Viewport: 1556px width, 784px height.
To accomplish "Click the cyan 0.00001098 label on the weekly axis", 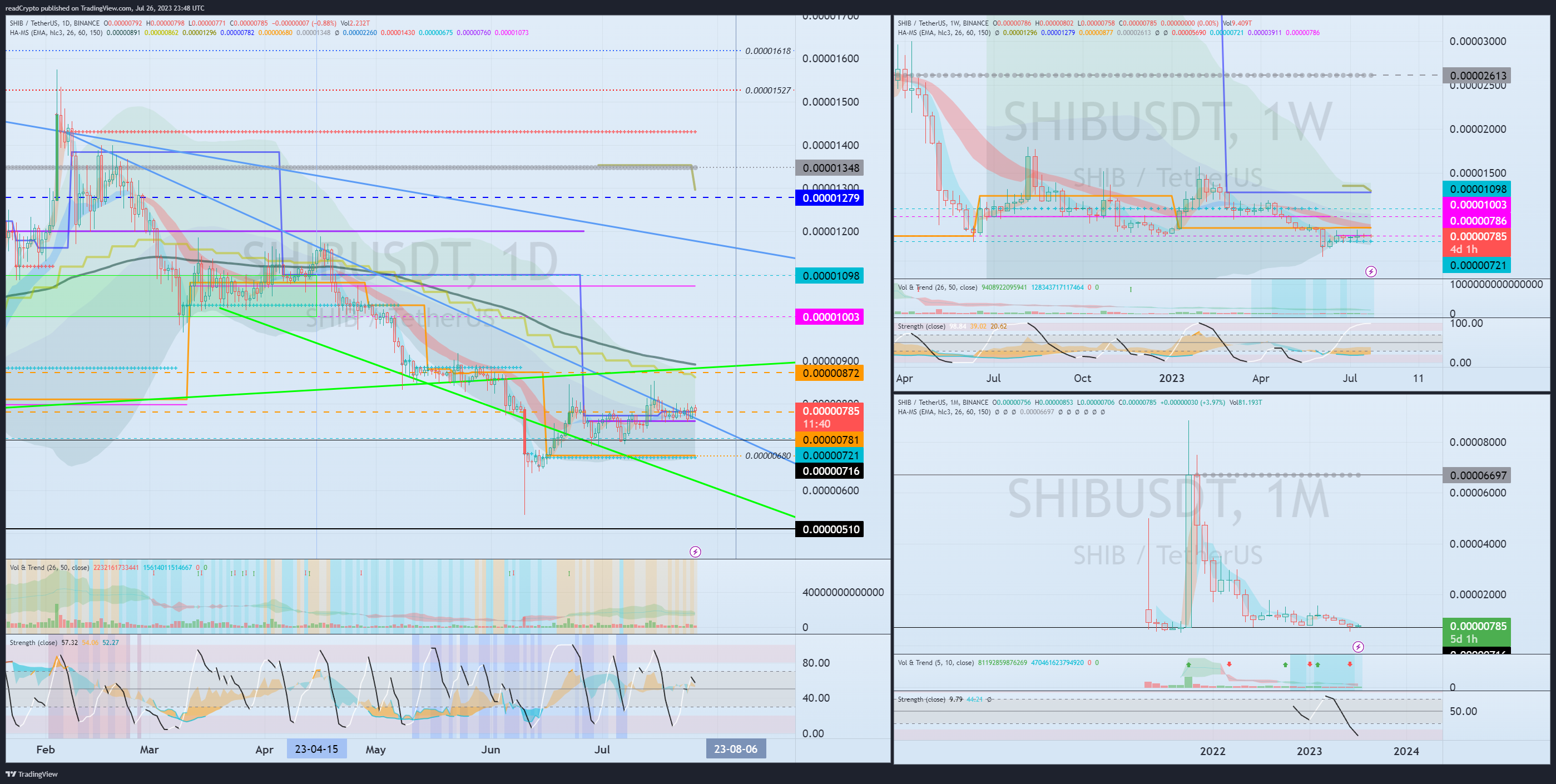I will point(1476,189).
